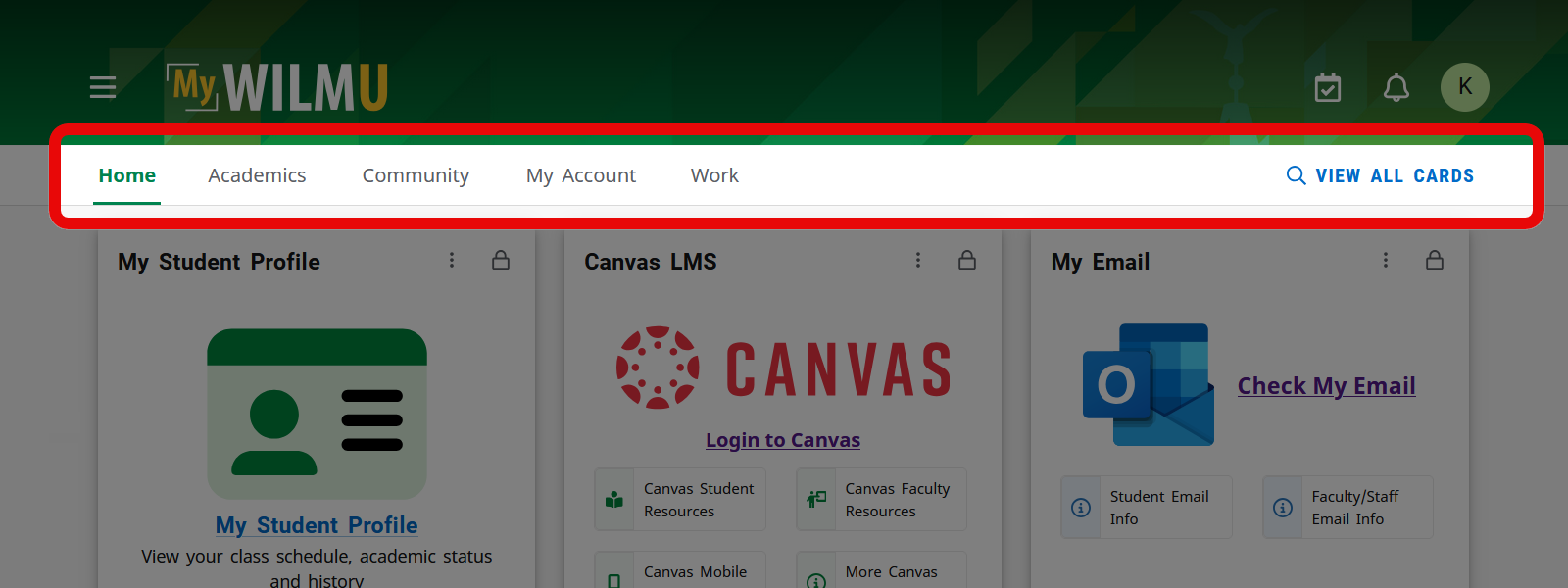Toggle lock on My Student Profile card
The width and height of the screenshot is (1568, 588).
click(501, 260)
